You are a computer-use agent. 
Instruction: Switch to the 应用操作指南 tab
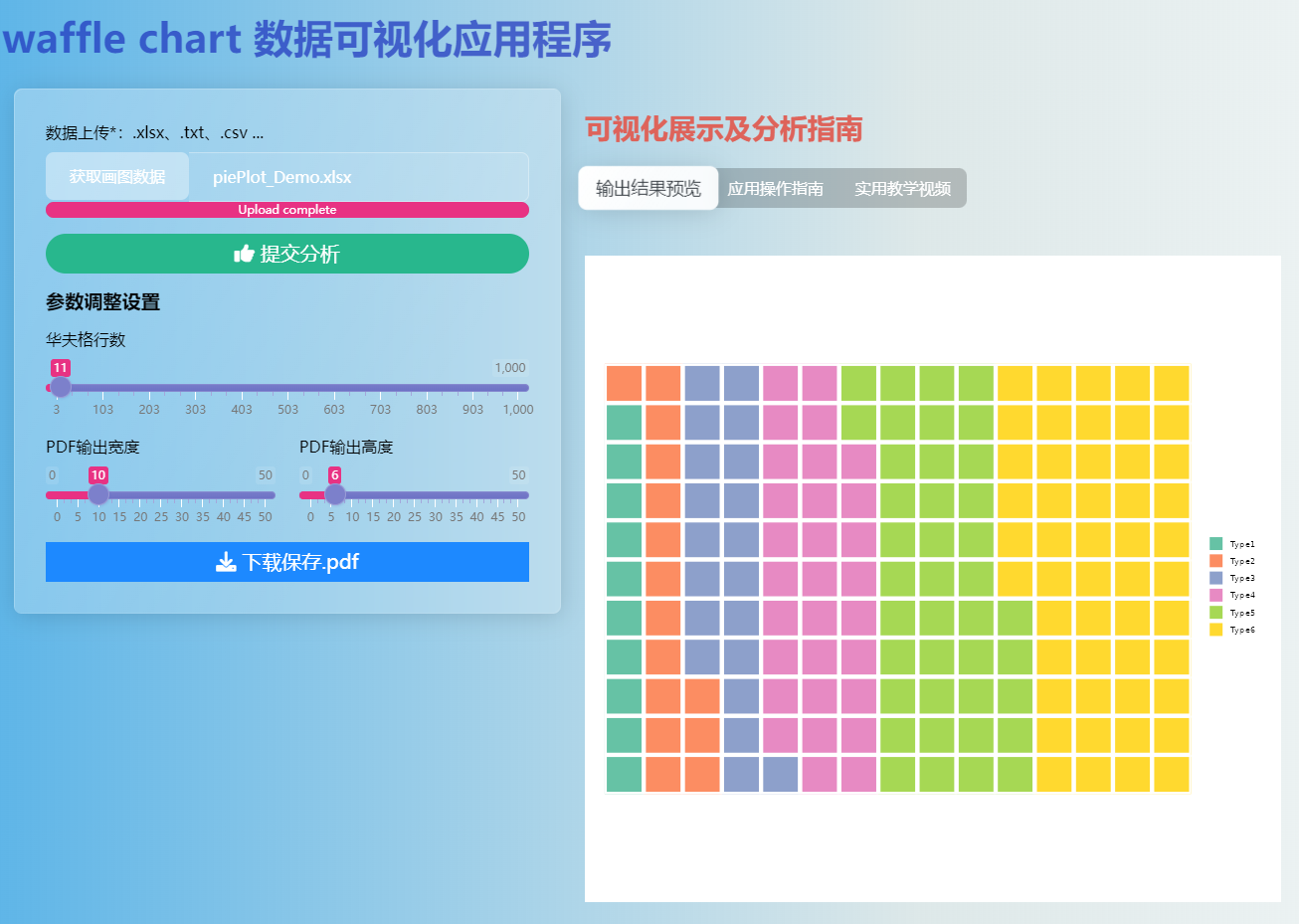click(777, 187)
